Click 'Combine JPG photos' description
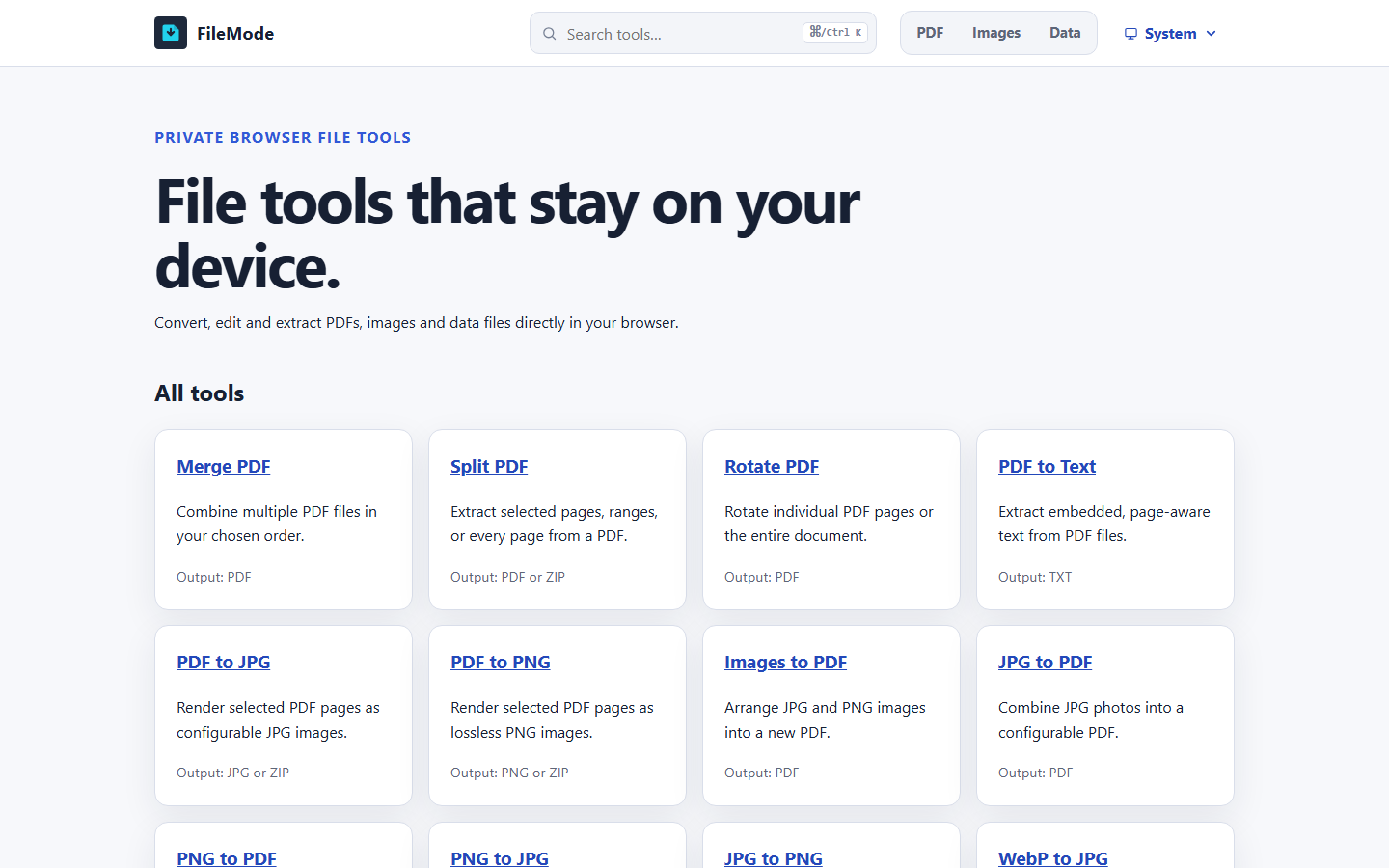The width and height of the screenshot is (1389, 868). click(1091, 719)
